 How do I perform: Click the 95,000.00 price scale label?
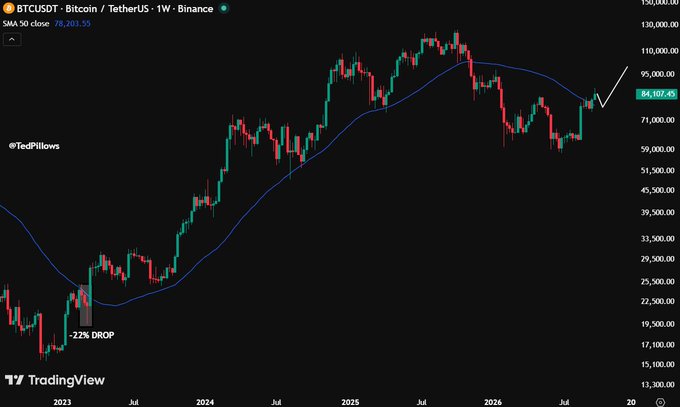[659, 74]
